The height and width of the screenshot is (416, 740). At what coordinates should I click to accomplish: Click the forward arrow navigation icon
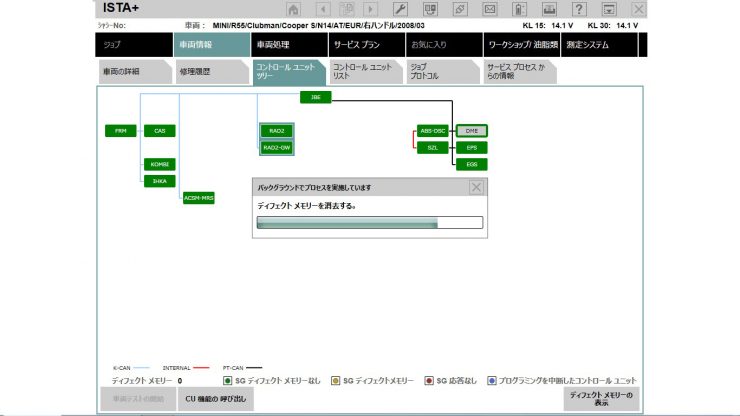[x=370, y=9]
